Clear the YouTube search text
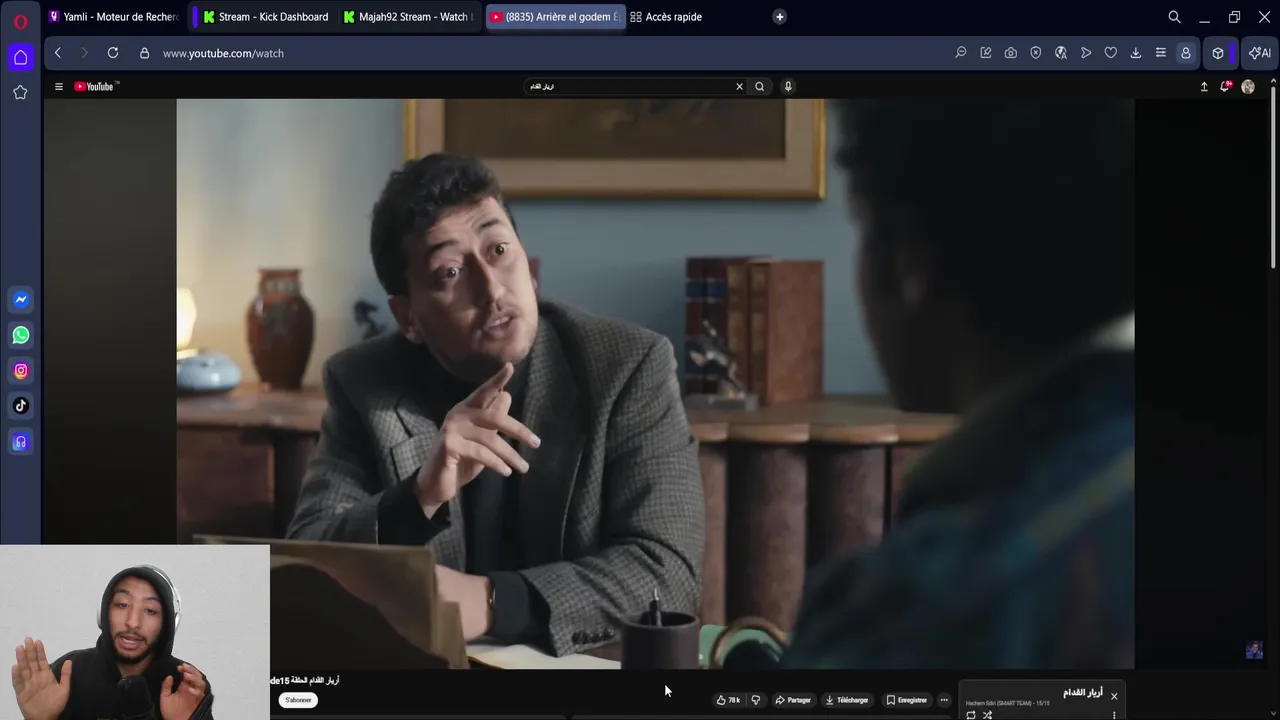1280x720 pixels. [x=740, y=87]
